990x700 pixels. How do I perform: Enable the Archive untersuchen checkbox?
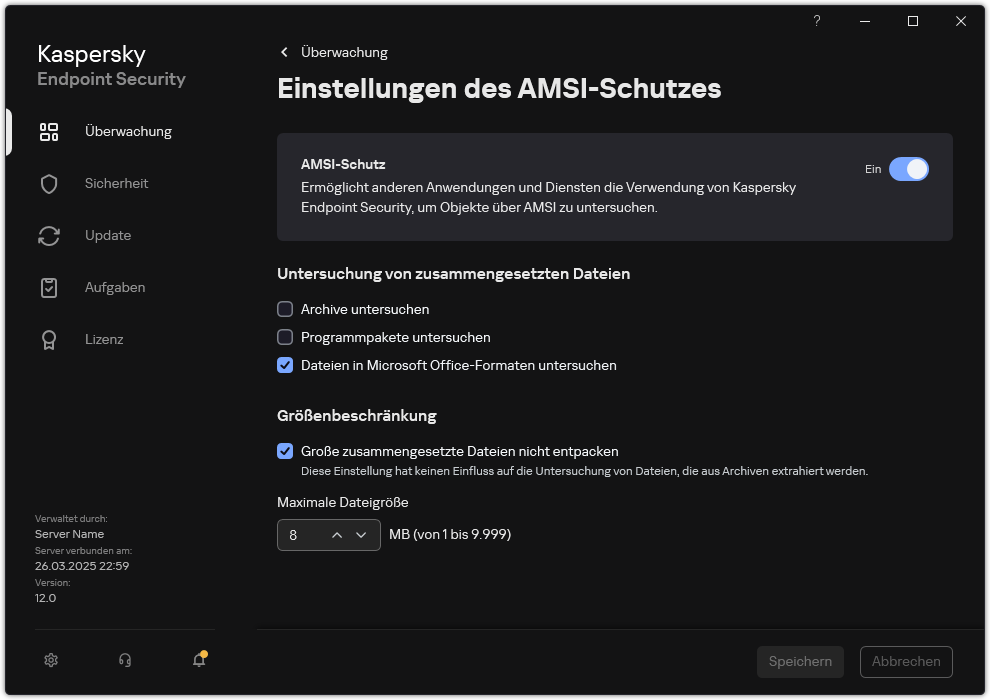[285, 309]
